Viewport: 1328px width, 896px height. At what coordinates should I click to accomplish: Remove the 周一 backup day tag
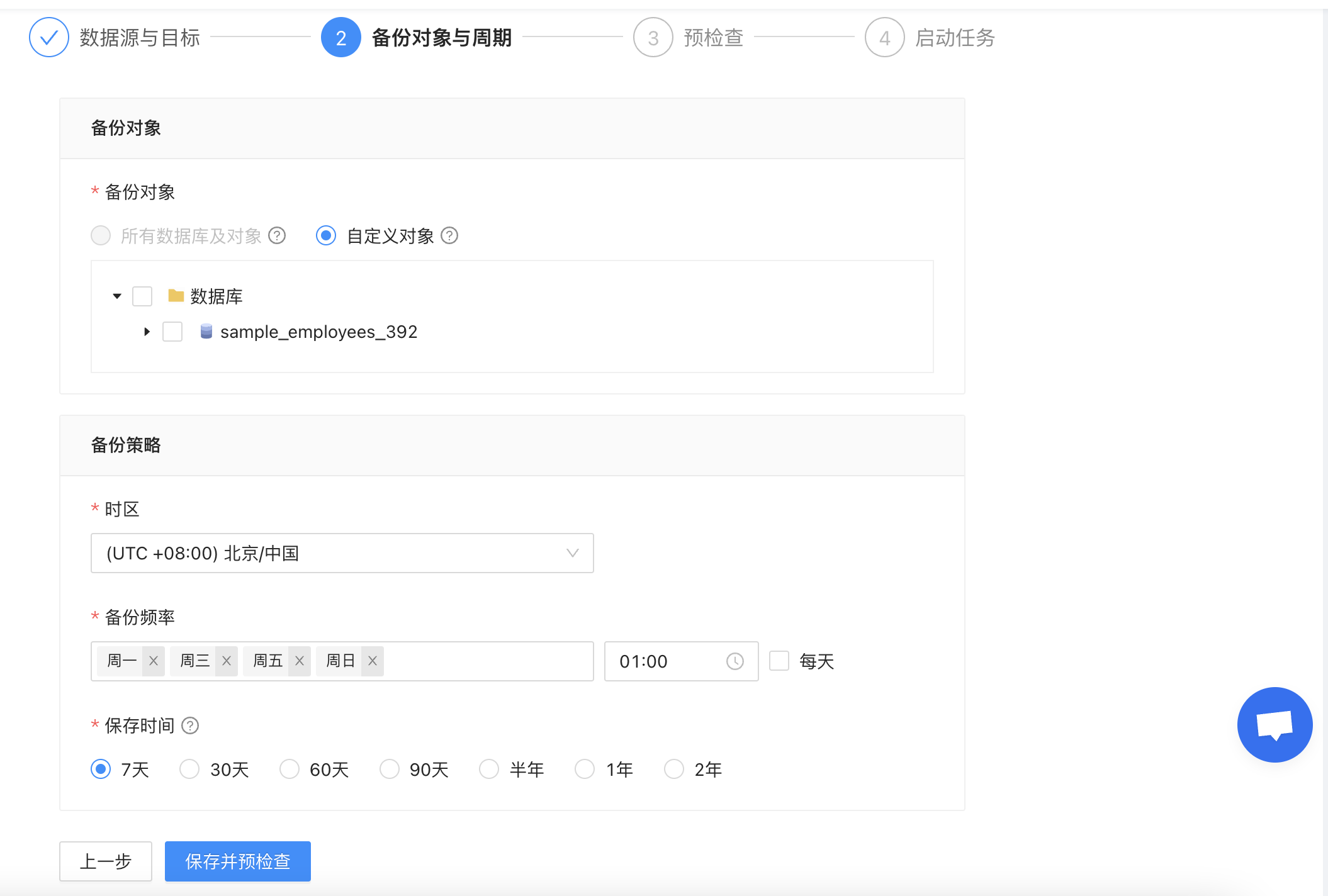click(153, 661)
